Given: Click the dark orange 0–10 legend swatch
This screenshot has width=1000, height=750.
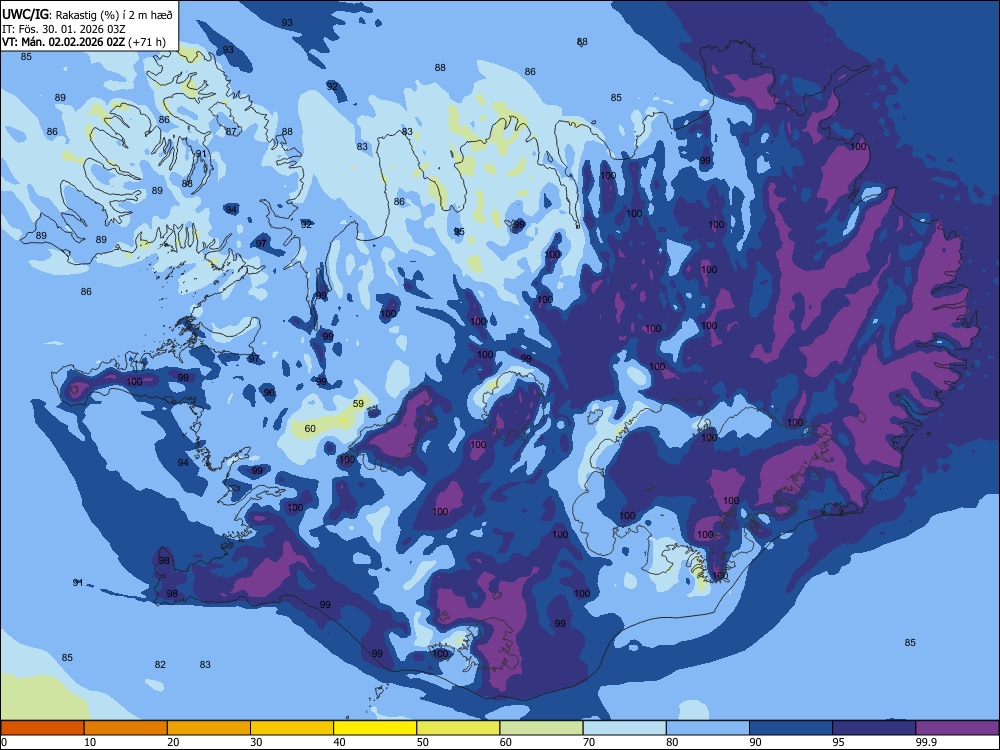Looking at the screenshot, I should (42, 728).
